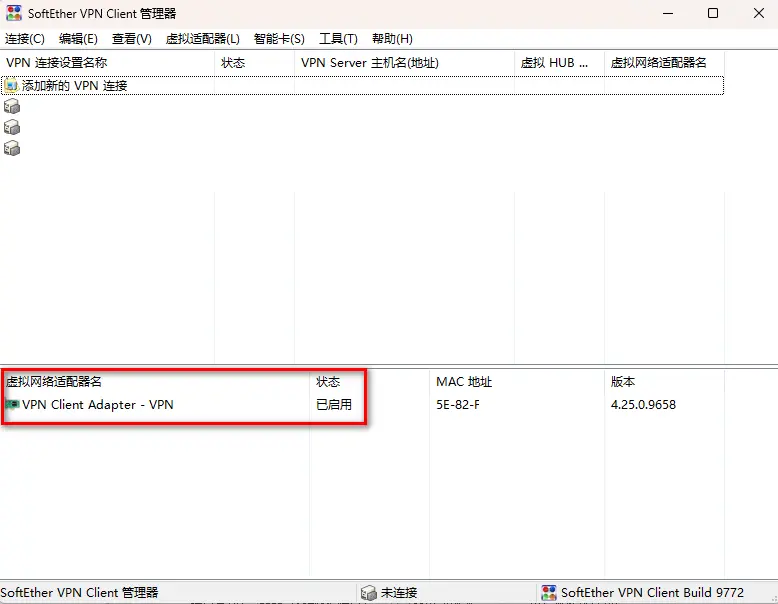Open the 虚拟适配器(L) menu

(202, 39)
